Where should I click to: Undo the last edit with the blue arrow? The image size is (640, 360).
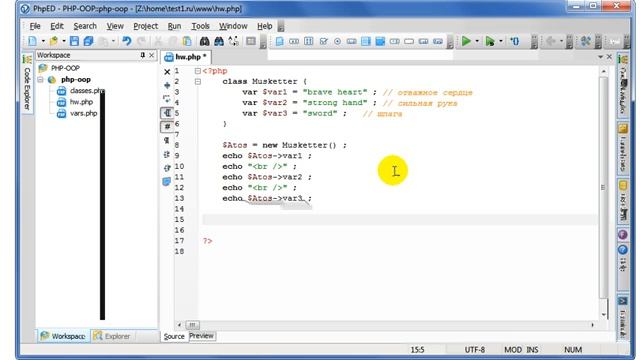coord(127,41)
